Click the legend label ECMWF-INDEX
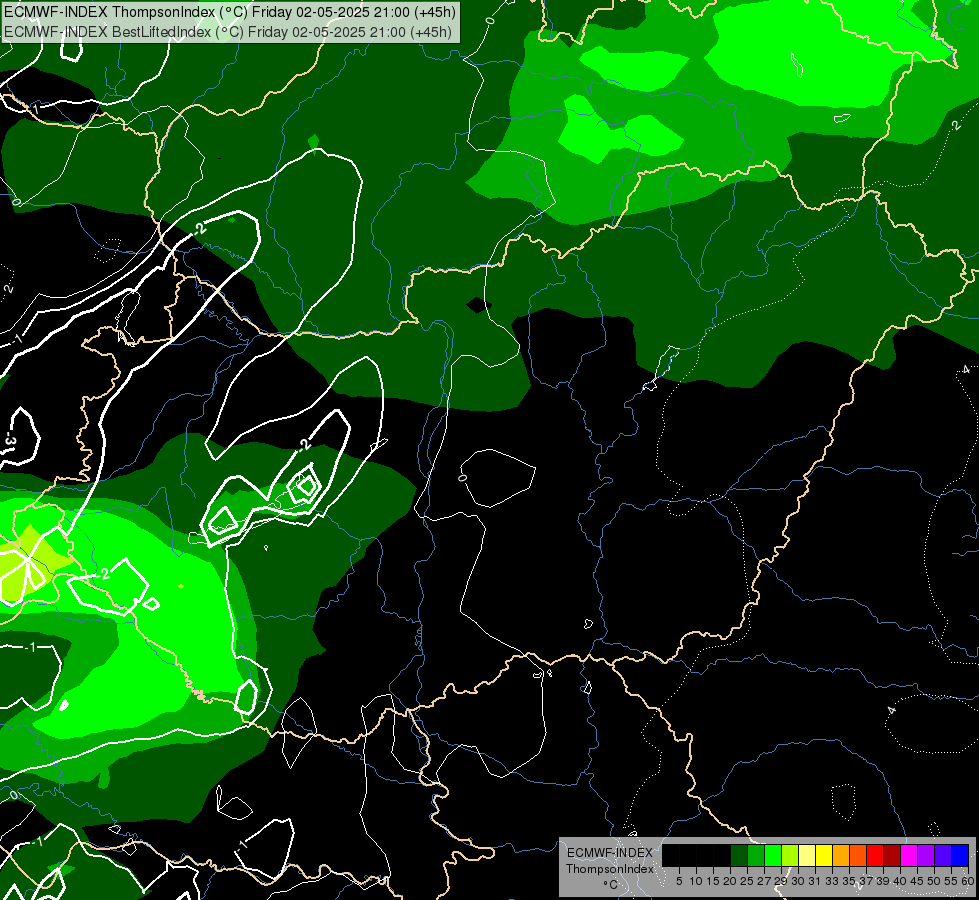The width and height of the screenshot is (979, 900). [610, 853]
